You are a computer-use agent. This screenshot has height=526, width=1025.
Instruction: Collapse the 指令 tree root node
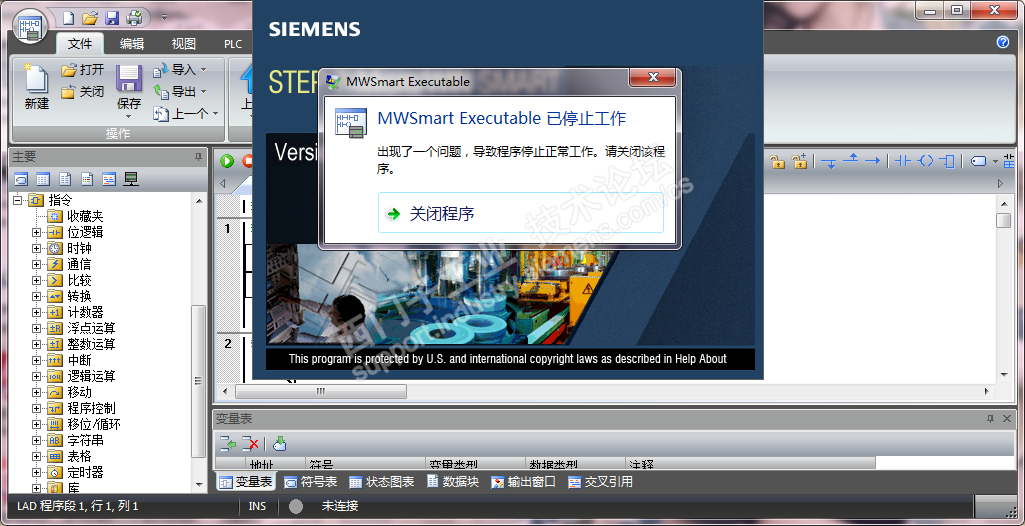pos(18,200)
